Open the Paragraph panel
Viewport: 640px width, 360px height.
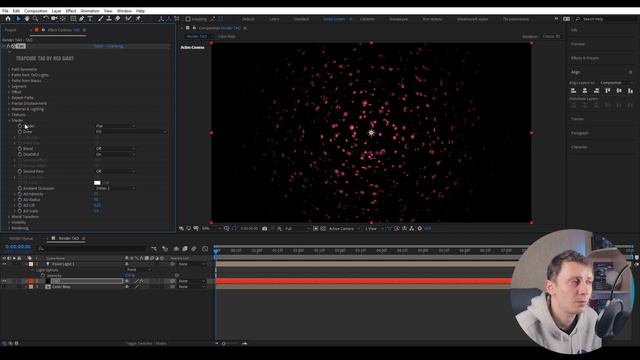pyautogui.click(x=580, y=133)
